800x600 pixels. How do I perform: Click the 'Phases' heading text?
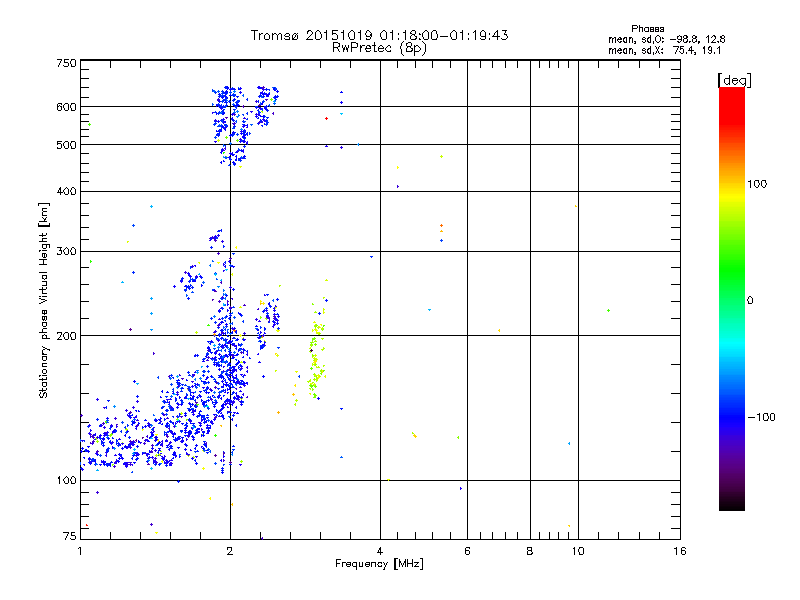(647, 29)
